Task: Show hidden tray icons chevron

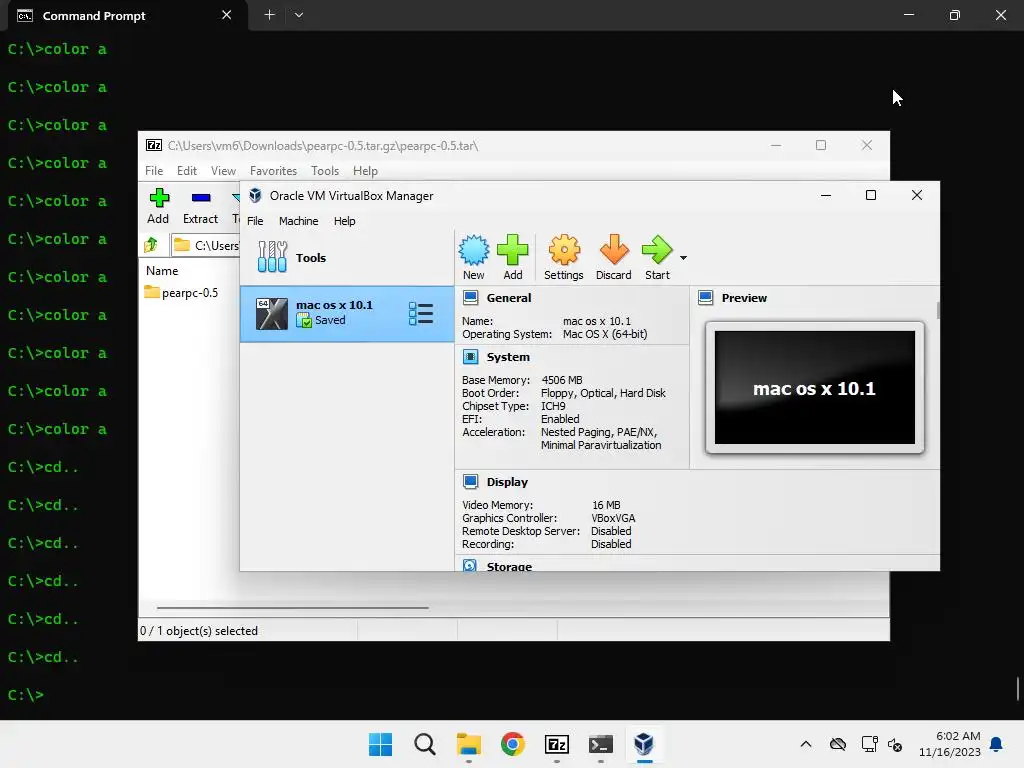Action: click(806, 744)
